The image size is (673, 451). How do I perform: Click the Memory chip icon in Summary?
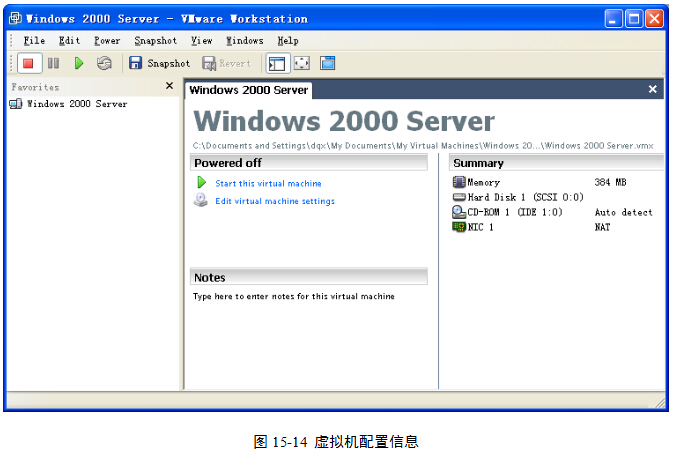click(x=459, y=182)
